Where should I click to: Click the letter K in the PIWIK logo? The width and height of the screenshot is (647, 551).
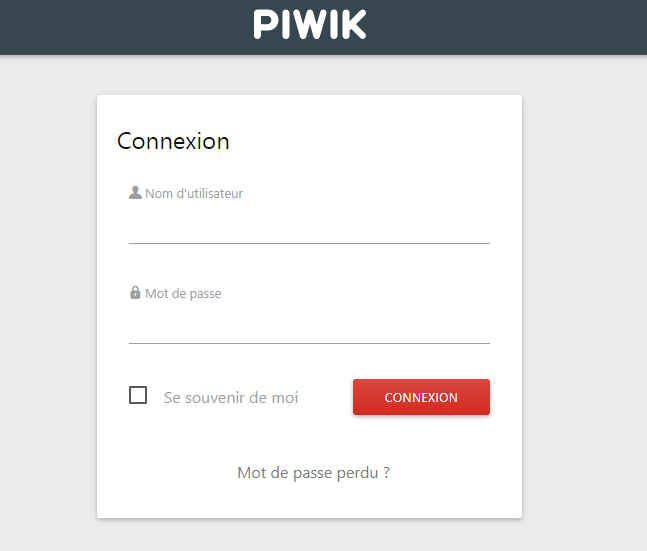pyautogui.click(x=353, y=25)
